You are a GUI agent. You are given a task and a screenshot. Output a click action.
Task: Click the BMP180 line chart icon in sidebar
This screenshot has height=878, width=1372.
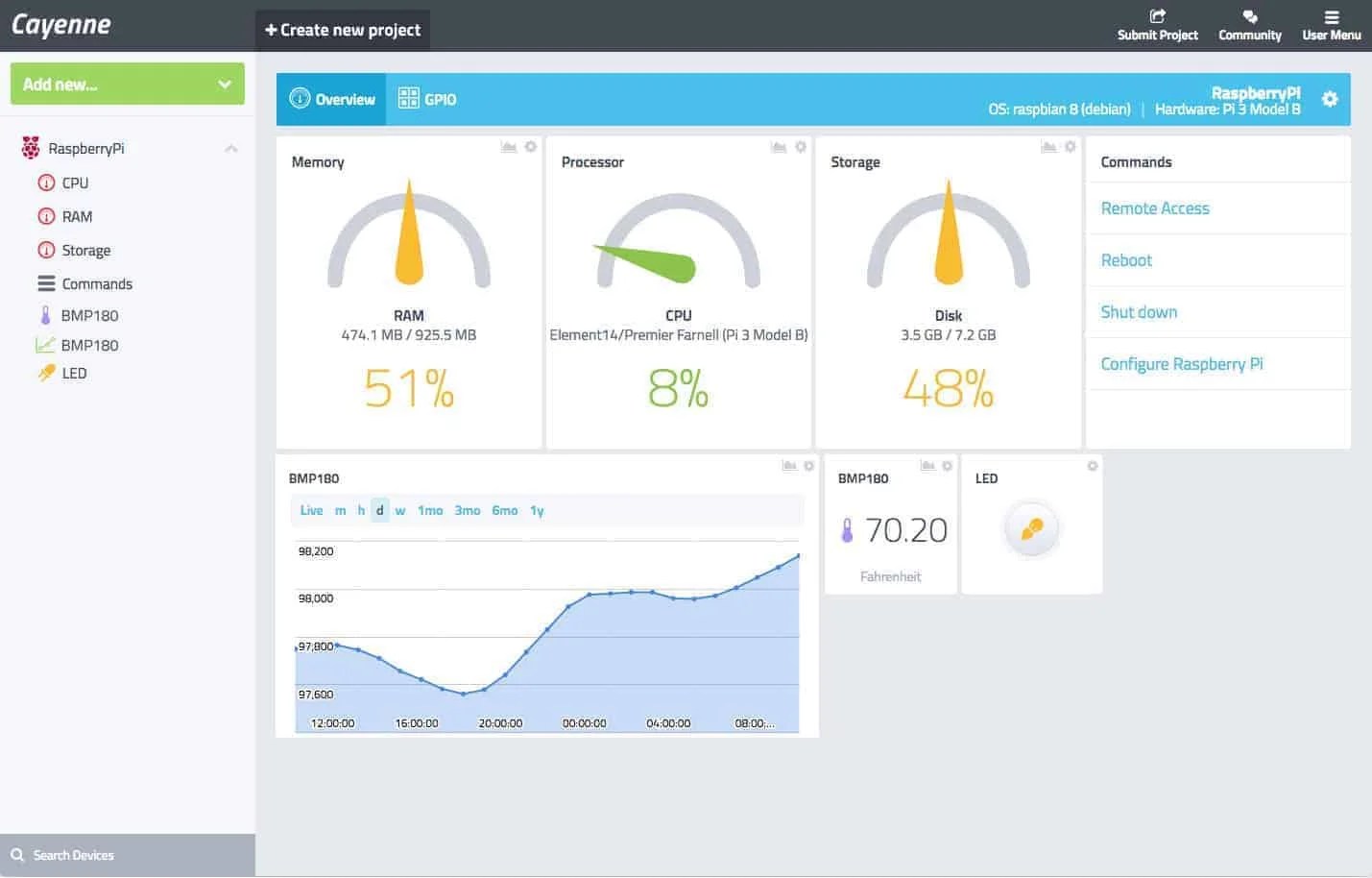tap(45, 345)
